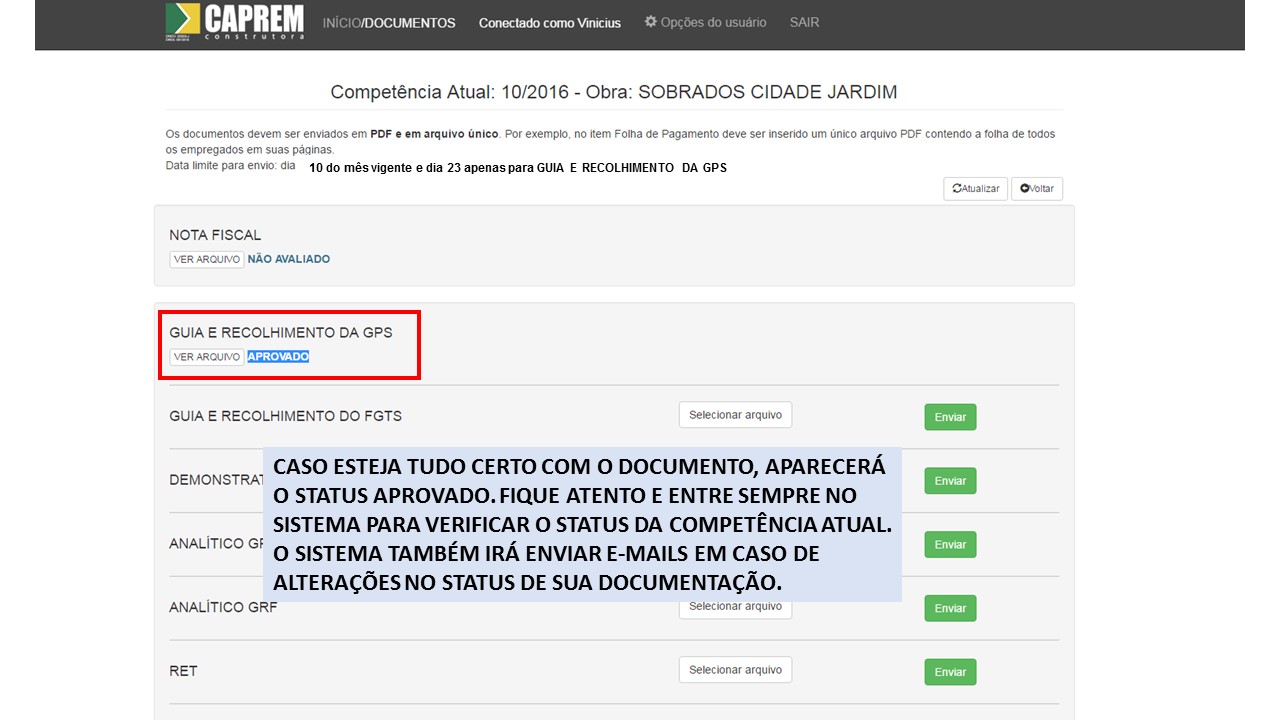Screen dimensions: 1280x720
Task: Open Opções do usuário gear menu
Action: point(705,22)
